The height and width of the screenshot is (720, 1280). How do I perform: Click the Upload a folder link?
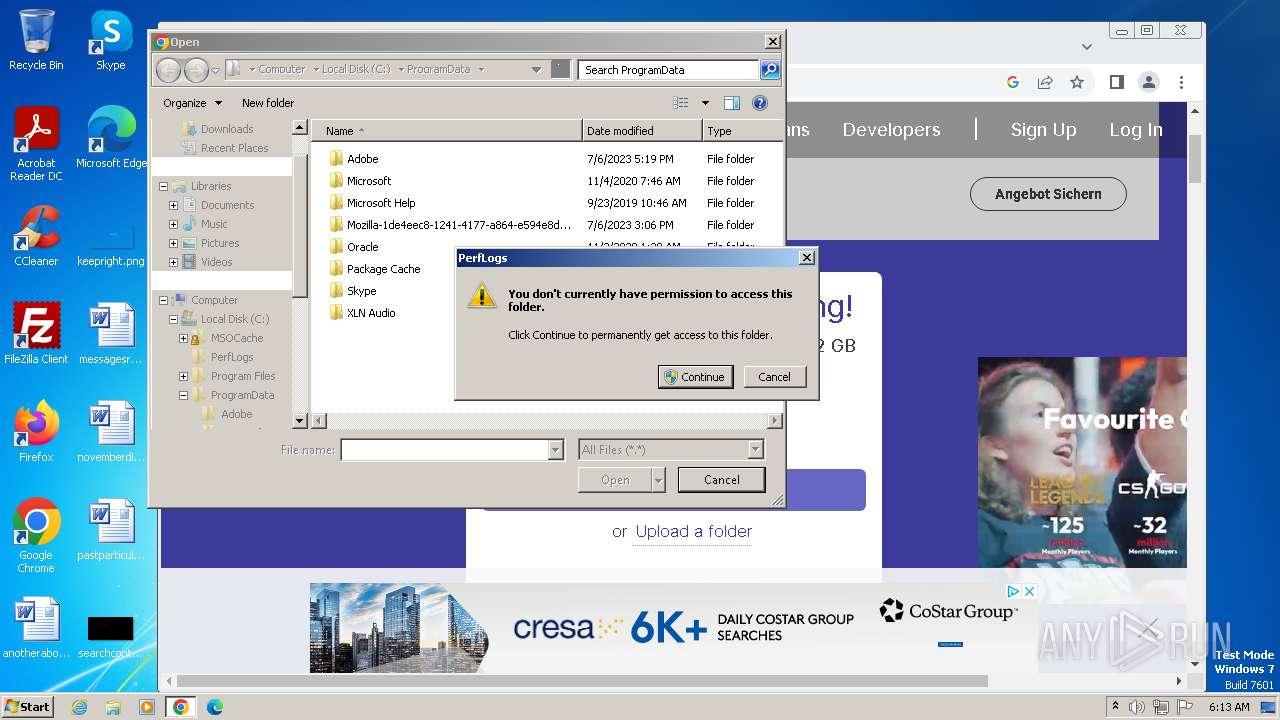[694, 532]
